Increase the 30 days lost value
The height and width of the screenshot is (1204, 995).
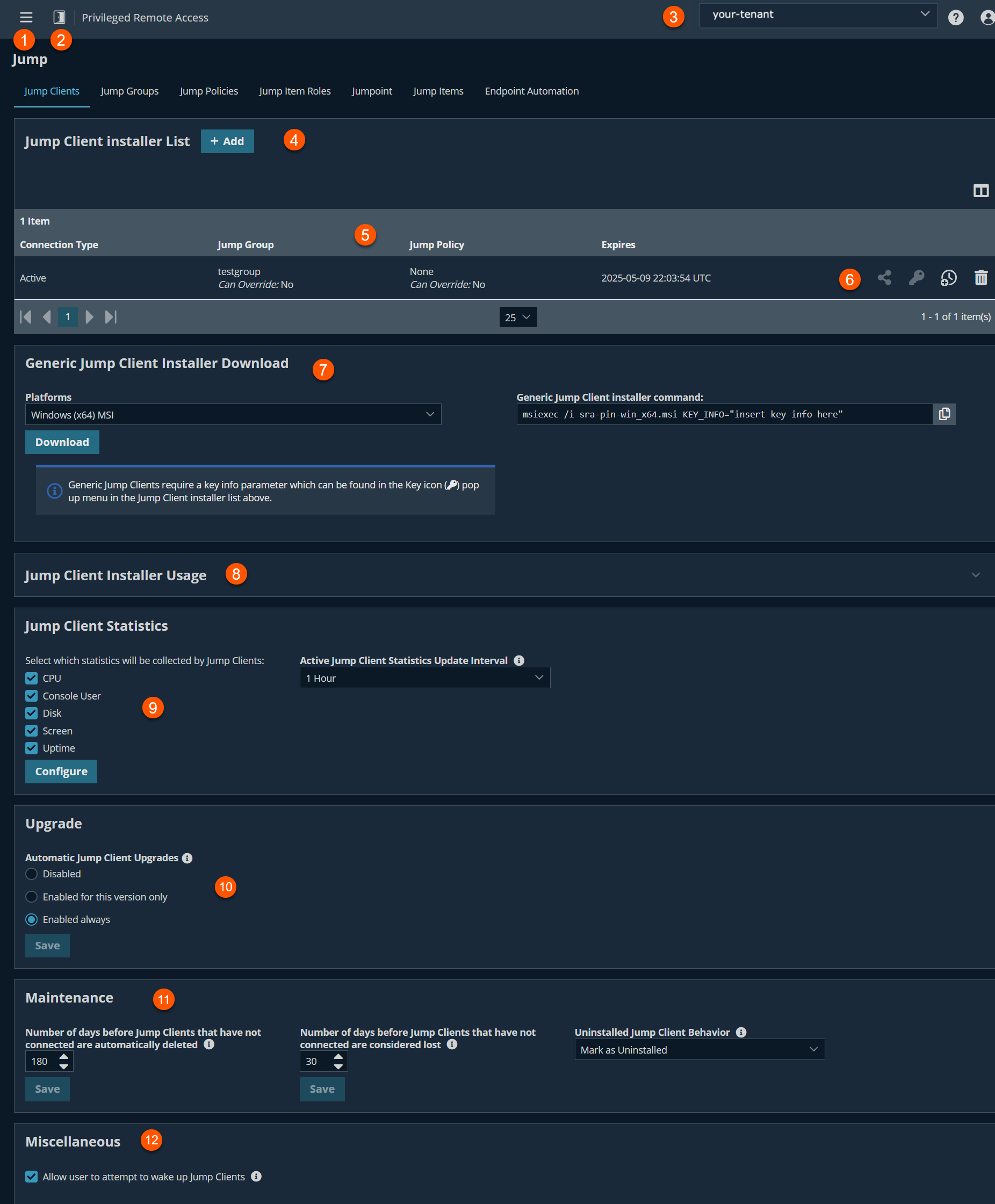[x=338, y=1056]
